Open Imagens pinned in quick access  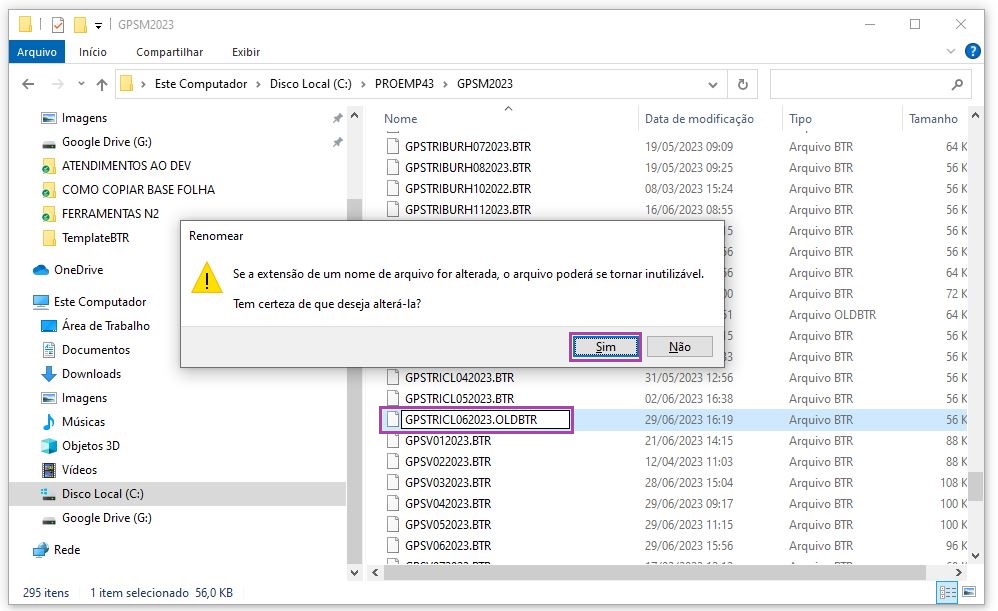[x=84, y=118]
